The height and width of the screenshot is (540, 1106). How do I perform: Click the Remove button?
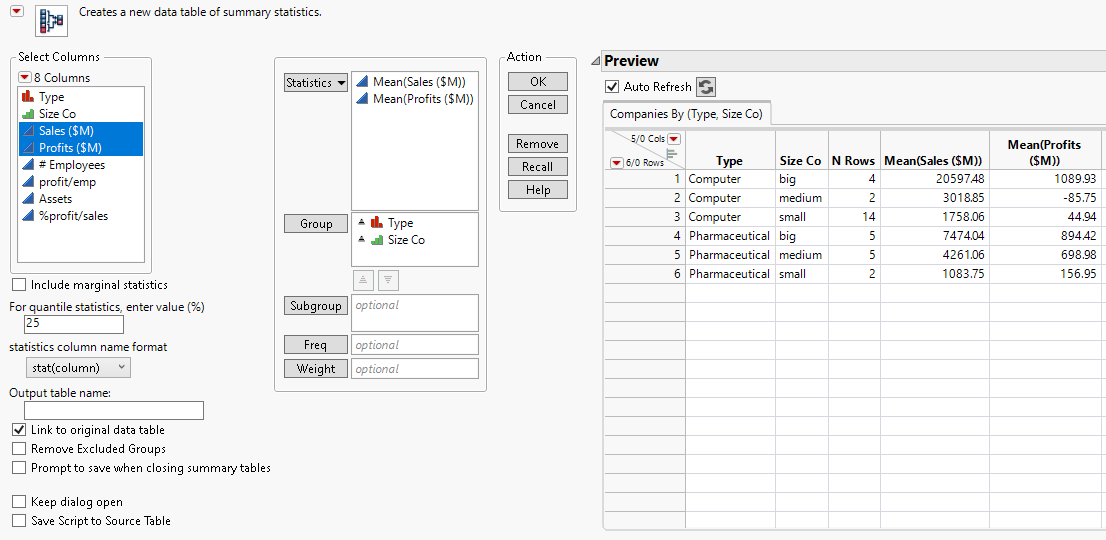537,144
